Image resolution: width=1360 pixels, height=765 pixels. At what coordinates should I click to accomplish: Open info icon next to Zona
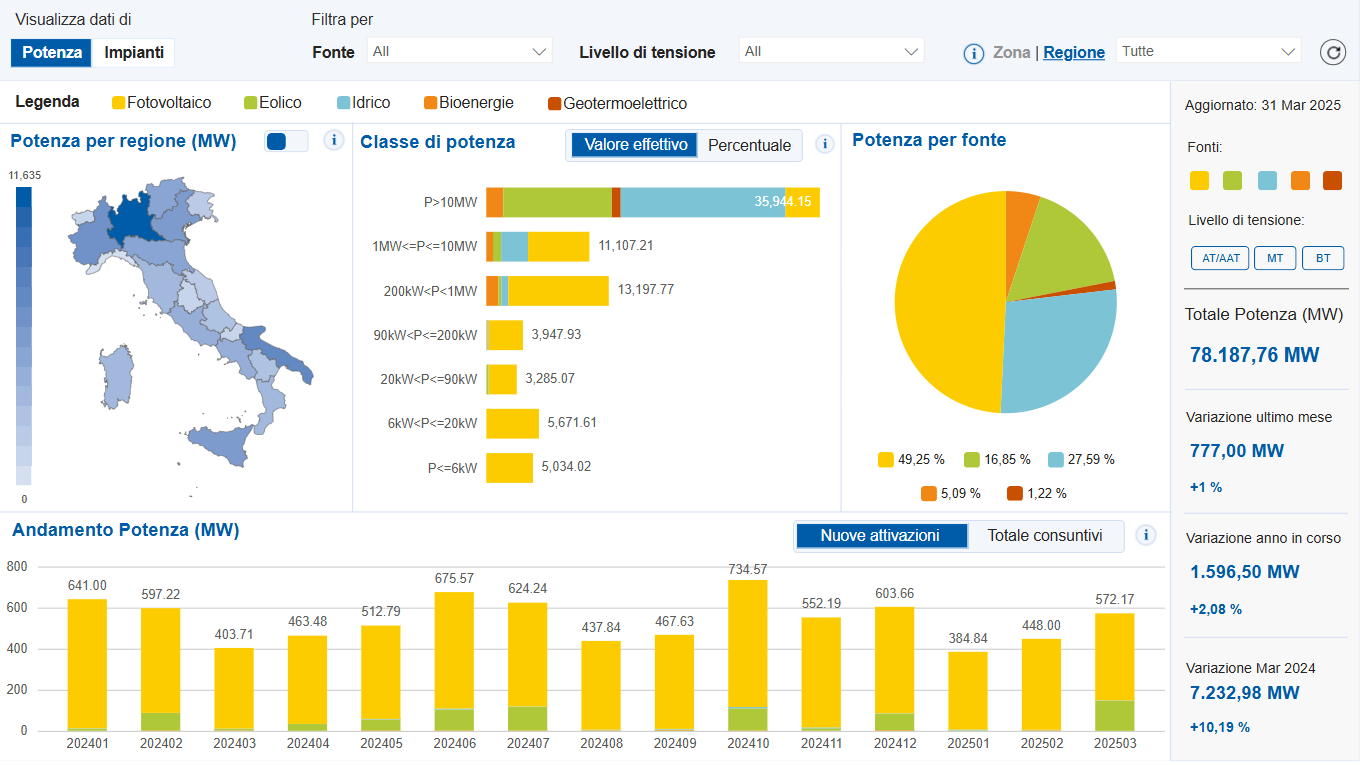point(974,54)
